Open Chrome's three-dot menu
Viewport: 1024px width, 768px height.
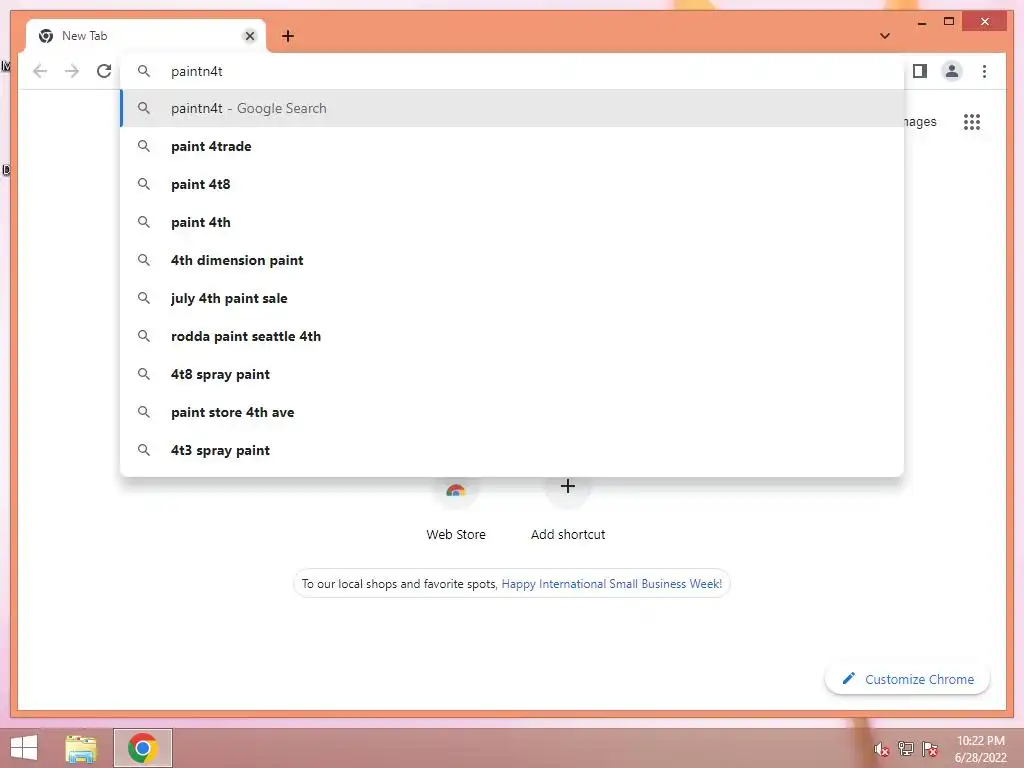click(984, 71)
